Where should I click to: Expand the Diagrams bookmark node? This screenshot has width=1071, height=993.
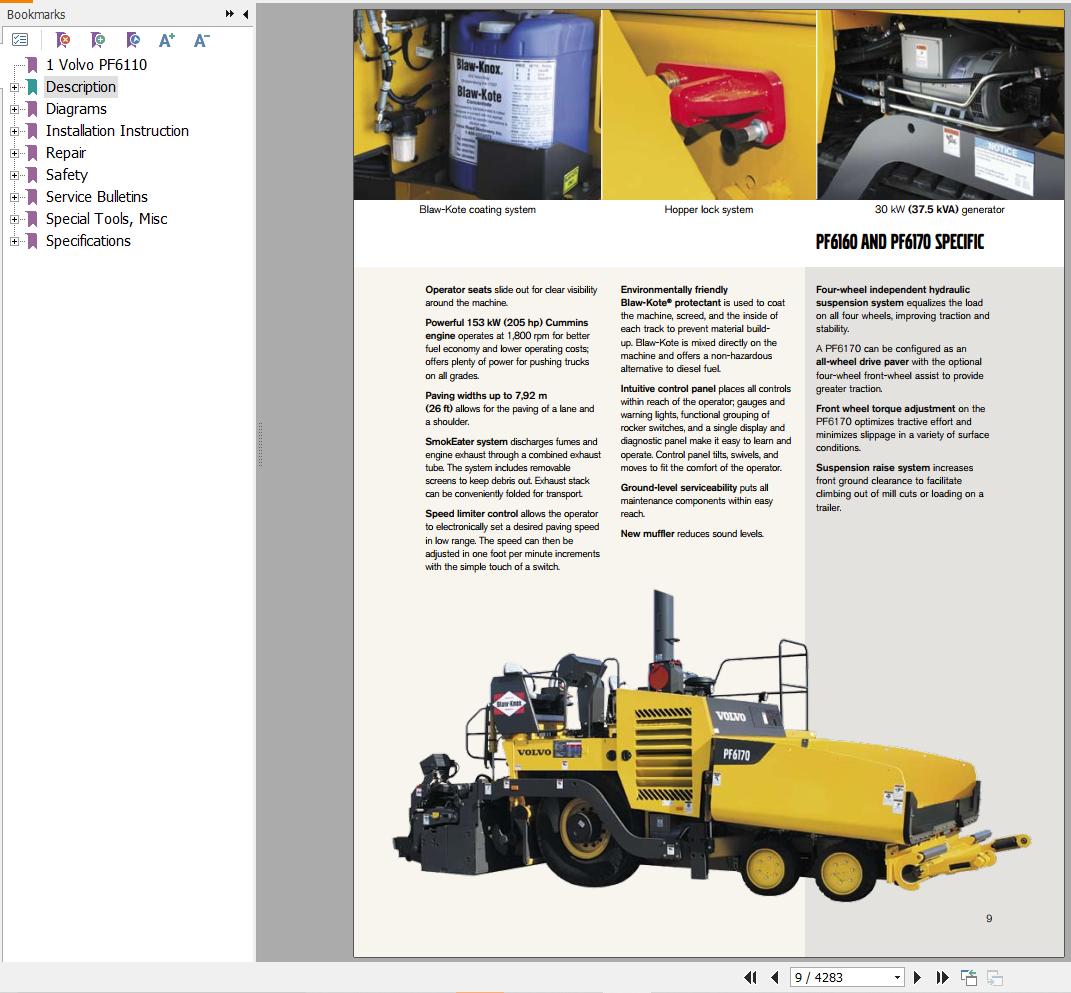(14, 109)
